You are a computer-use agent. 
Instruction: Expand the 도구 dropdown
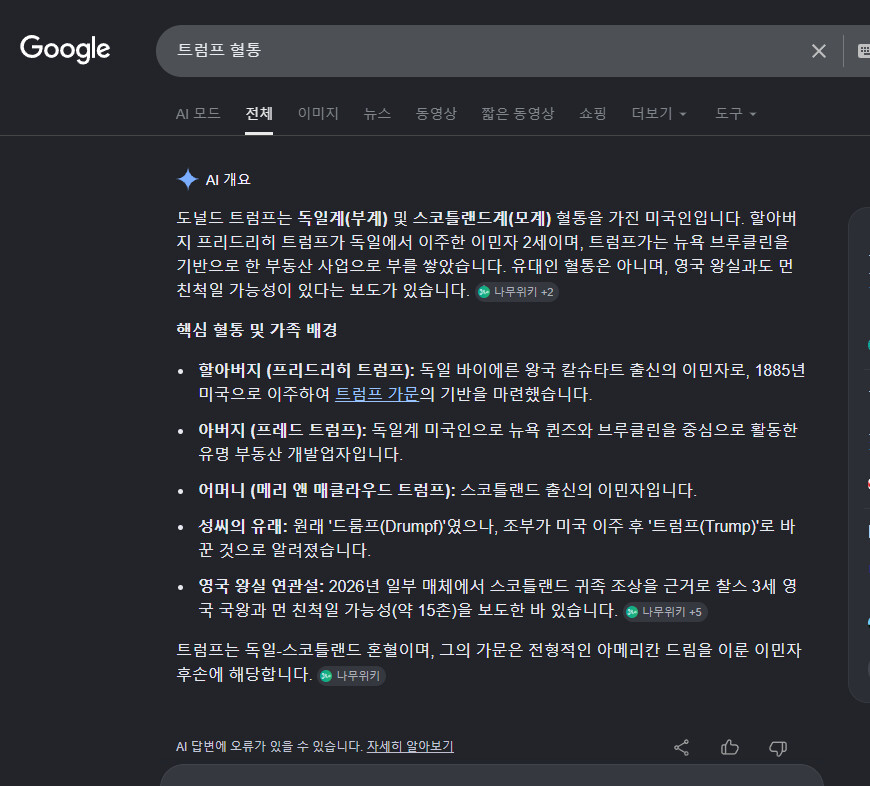(736, 114)
